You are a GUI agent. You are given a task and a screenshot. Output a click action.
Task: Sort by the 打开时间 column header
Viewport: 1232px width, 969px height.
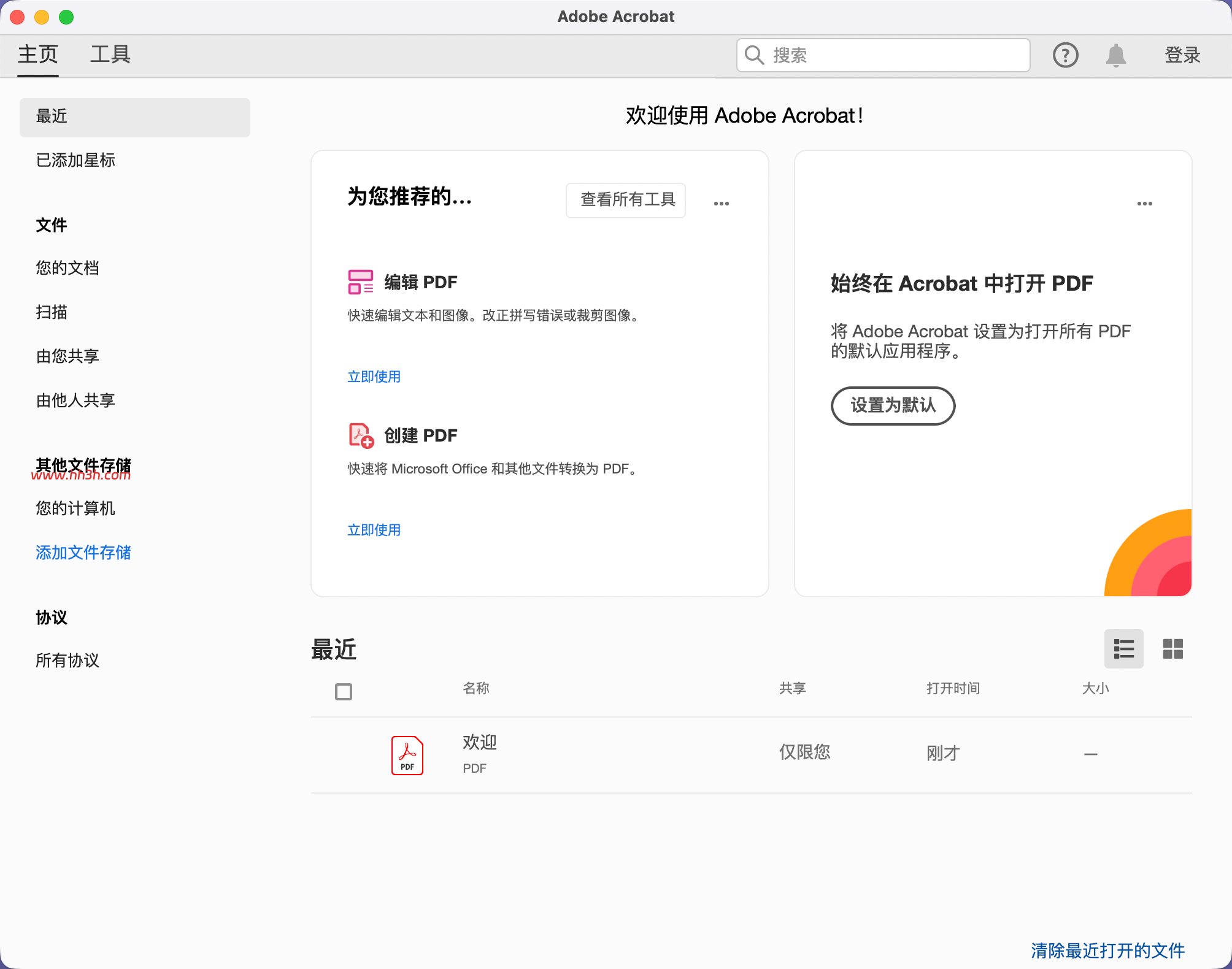click(x=953, y=688)
